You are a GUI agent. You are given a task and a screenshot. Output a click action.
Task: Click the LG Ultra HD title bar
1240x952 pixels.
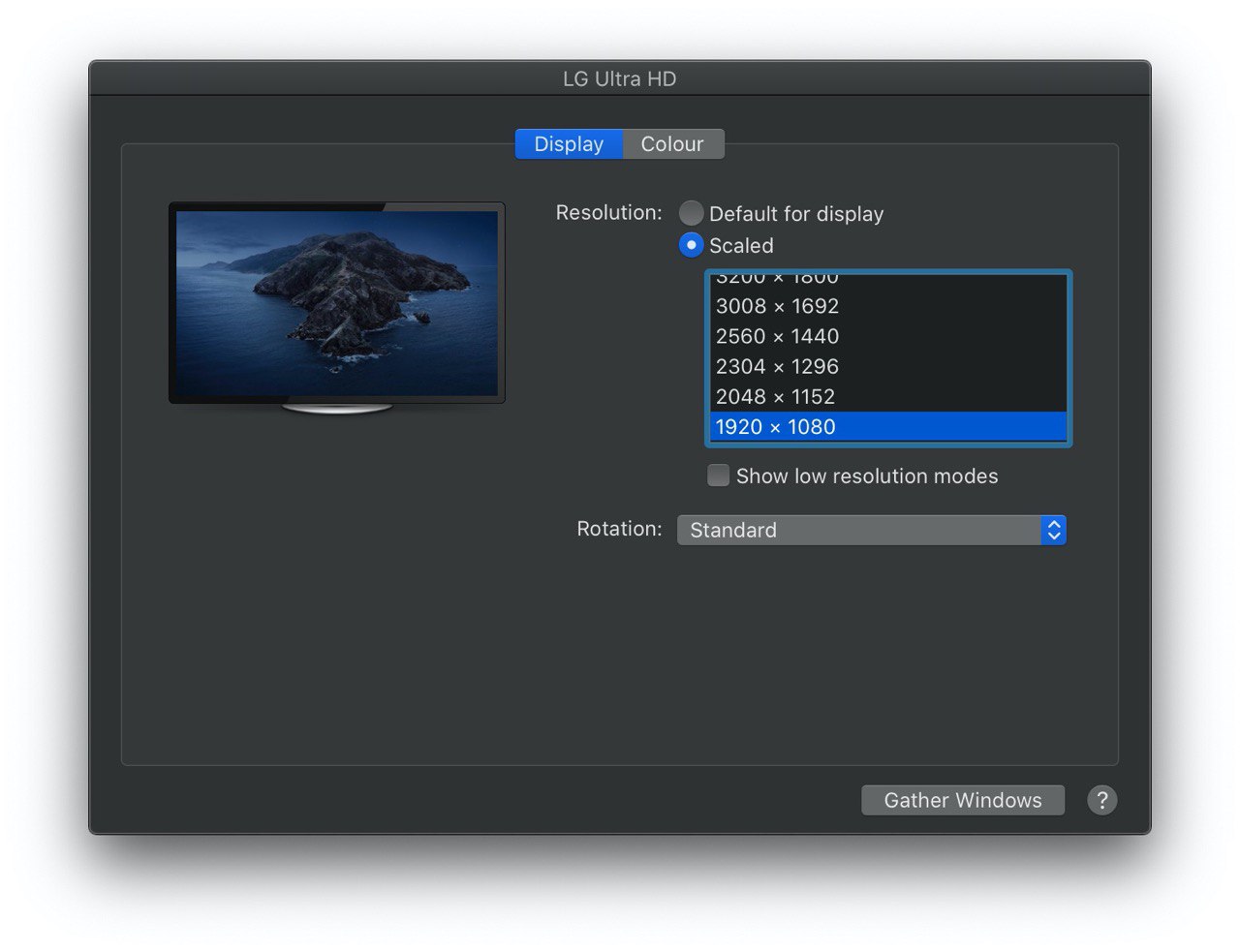620,78
